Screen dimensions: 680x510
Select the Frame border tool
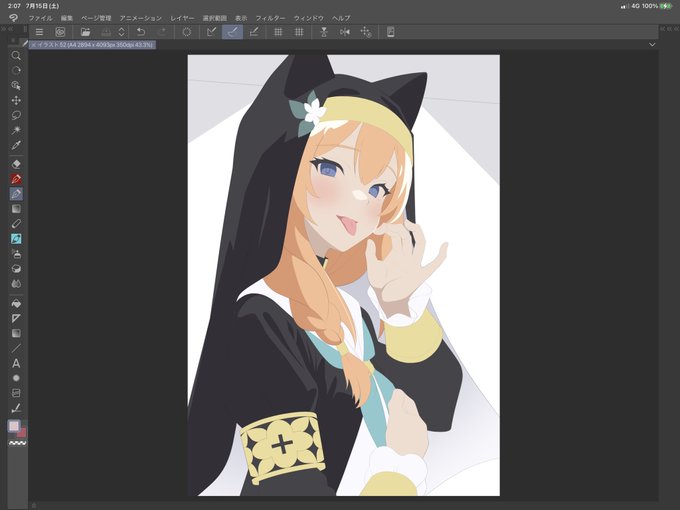coord(16,393)
